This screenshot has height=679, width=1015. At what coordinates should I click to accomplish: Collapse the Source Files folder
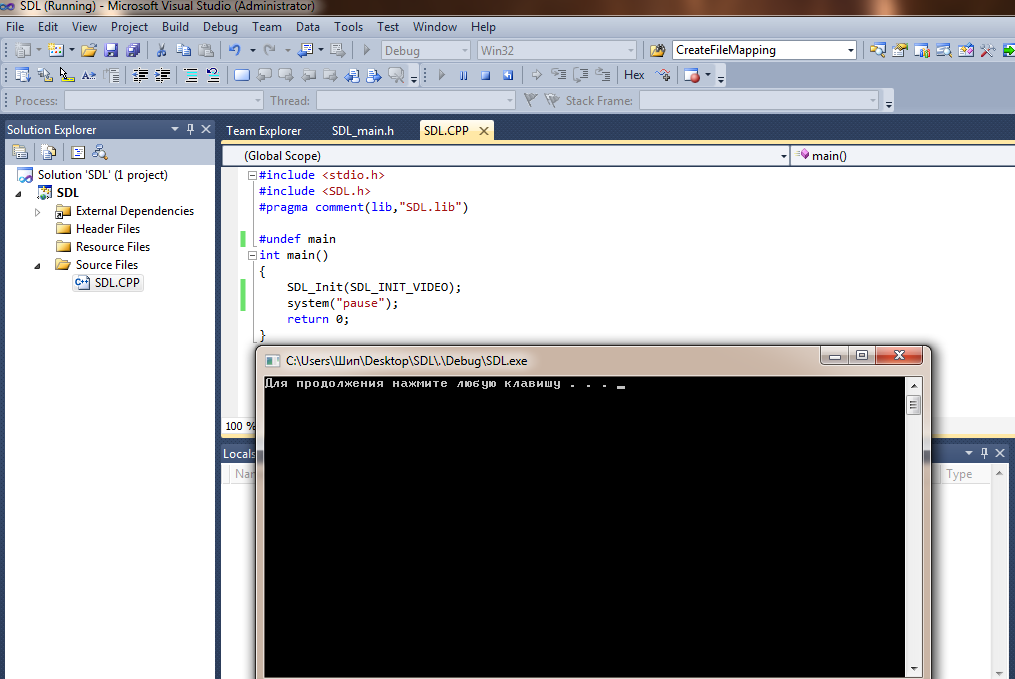[x=38, y=265]
